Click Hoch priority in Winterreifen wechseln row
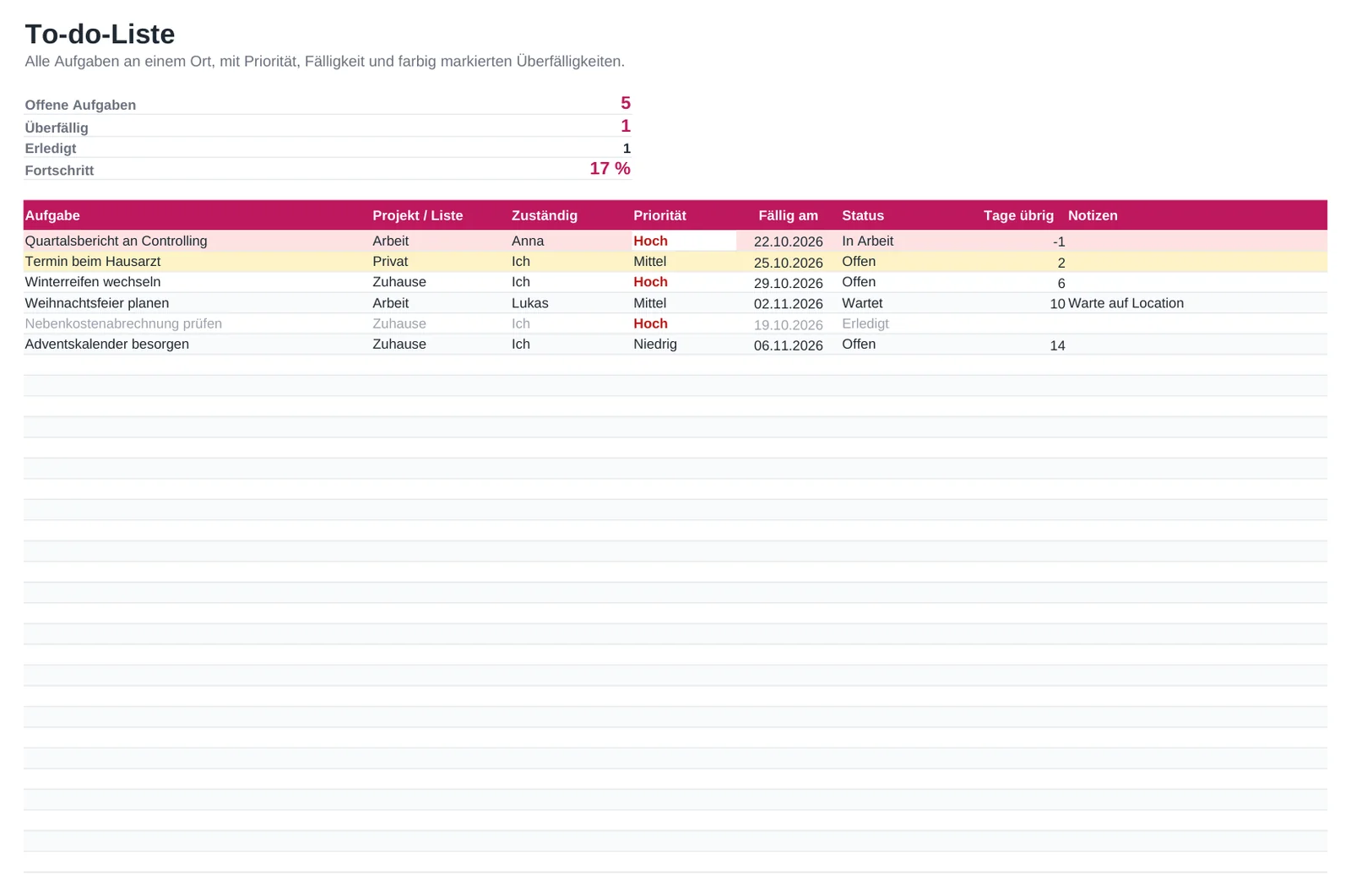The image size is (1351, 896). click(x=650, y=282)
